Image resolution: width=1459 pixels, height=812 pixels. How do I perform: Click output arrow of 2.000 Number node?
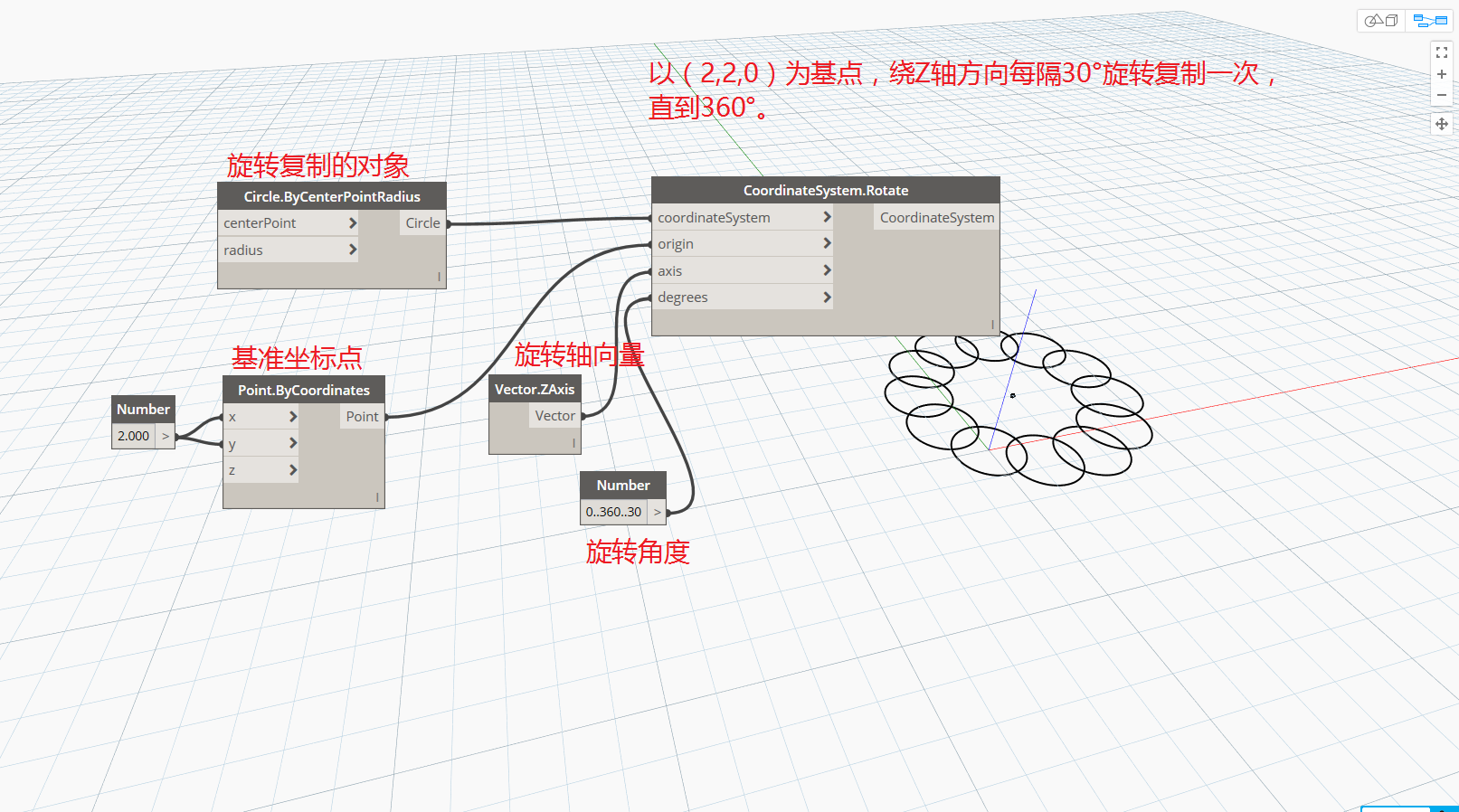(166, 436)
